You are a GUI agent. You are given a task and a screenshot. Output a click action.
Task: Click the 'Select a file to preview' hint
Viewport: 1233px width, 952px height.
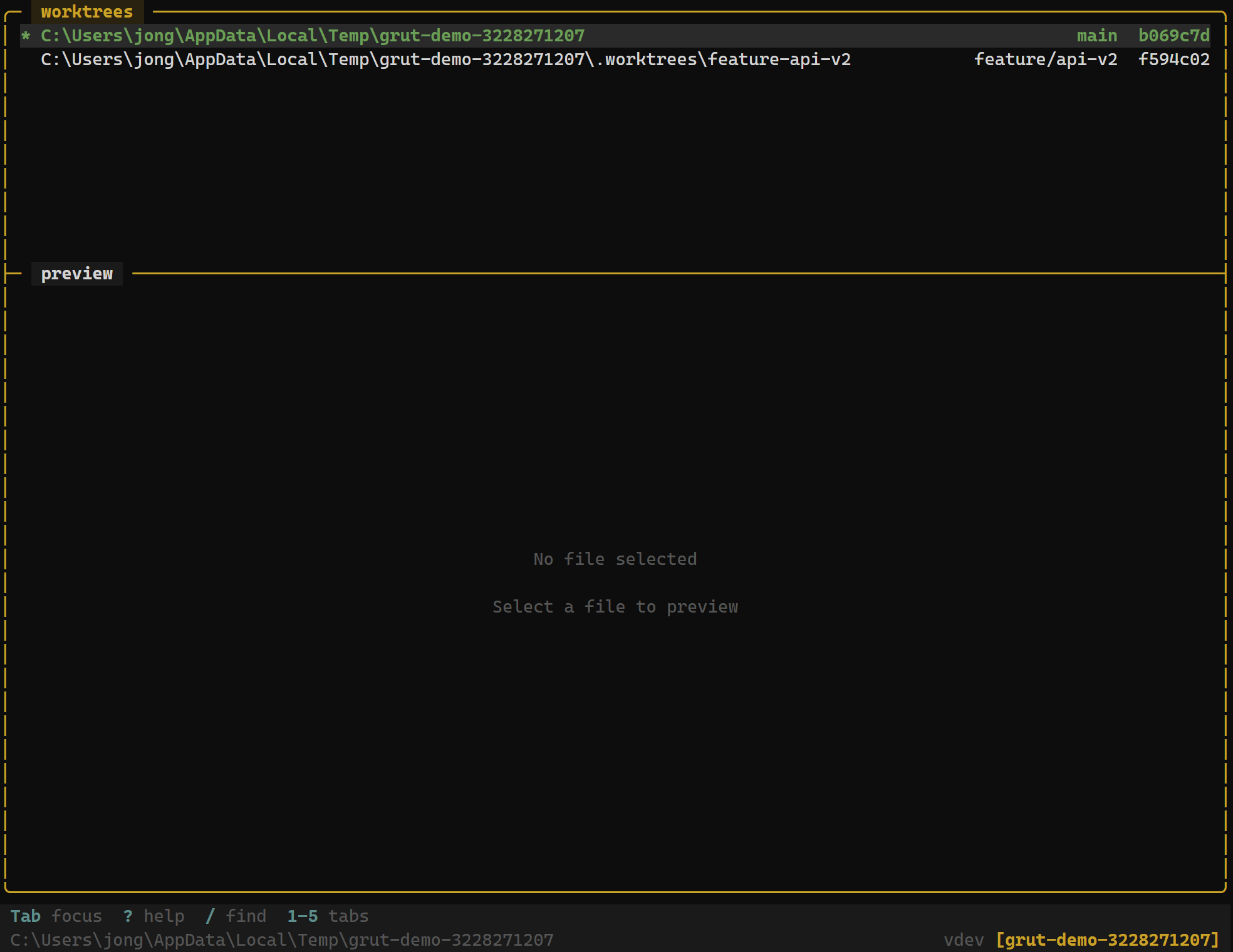point(615,606)
